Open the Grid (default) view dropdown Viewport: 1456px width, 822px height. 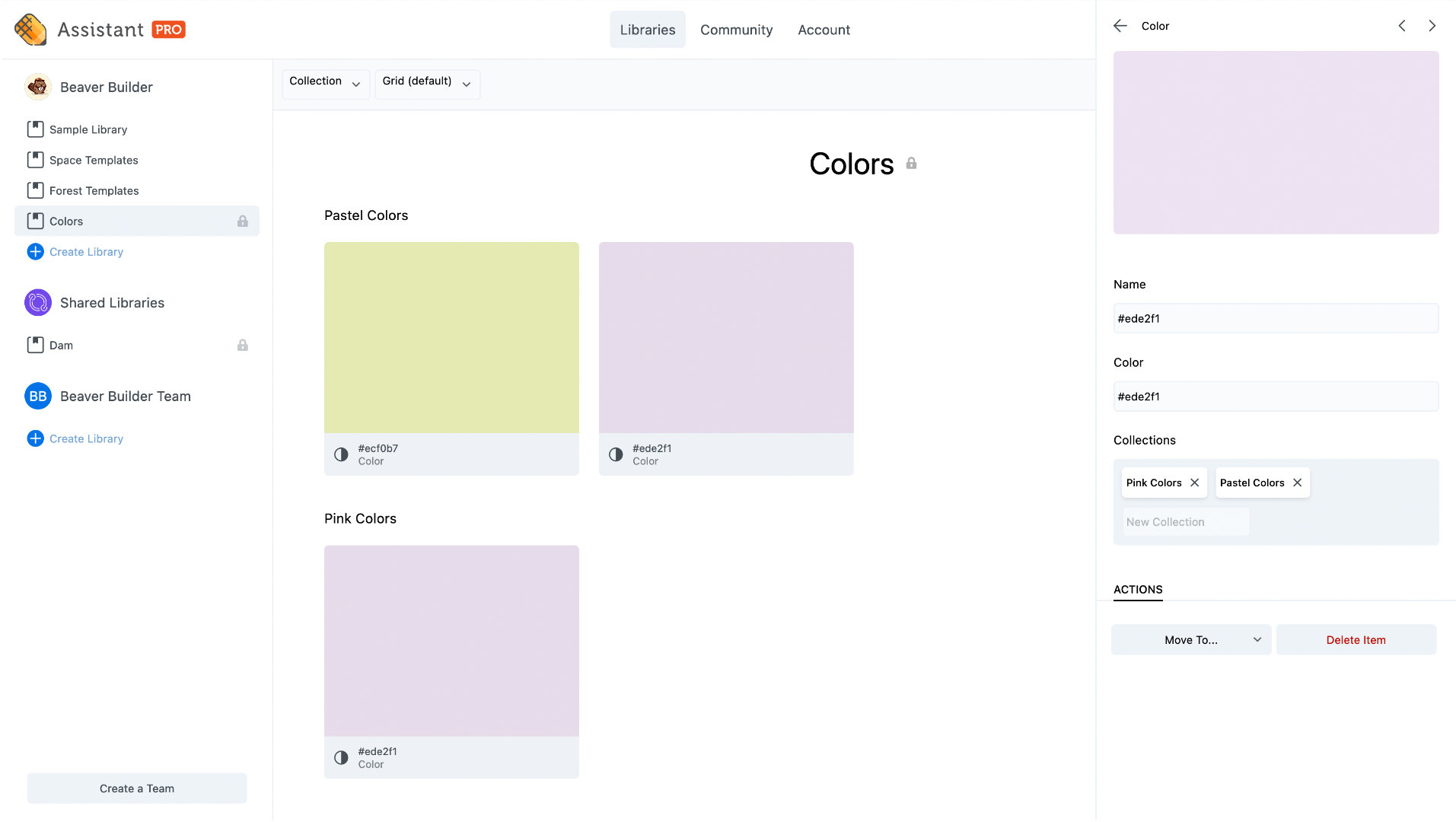[x=426, y=84]
